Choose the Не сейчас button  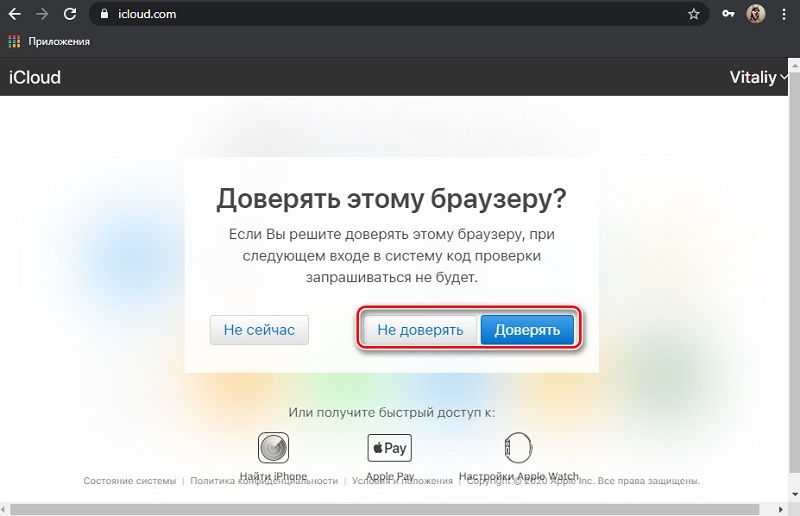259,330
